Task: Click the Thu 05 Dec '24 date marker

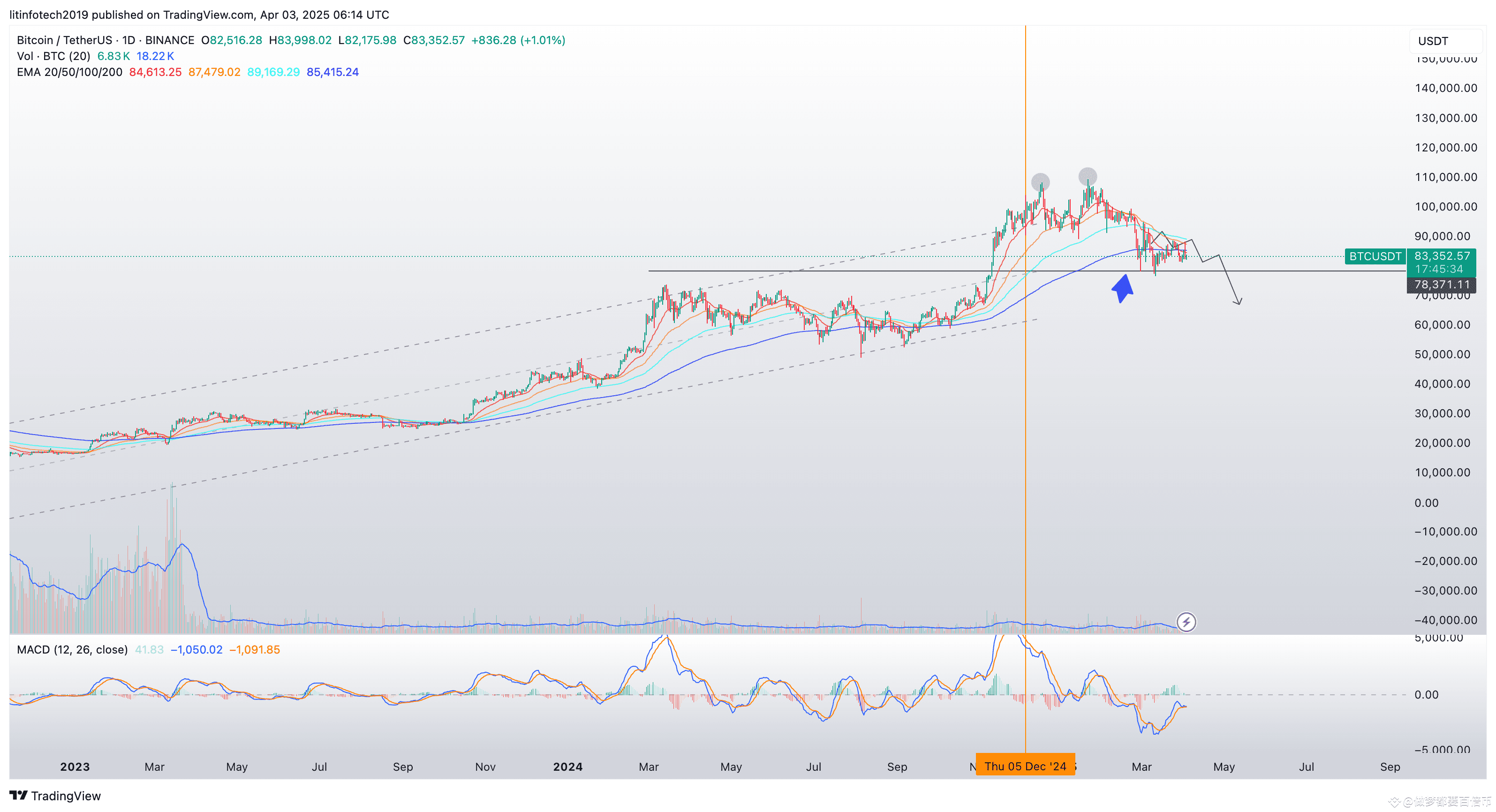Action: pos(1025,766)
